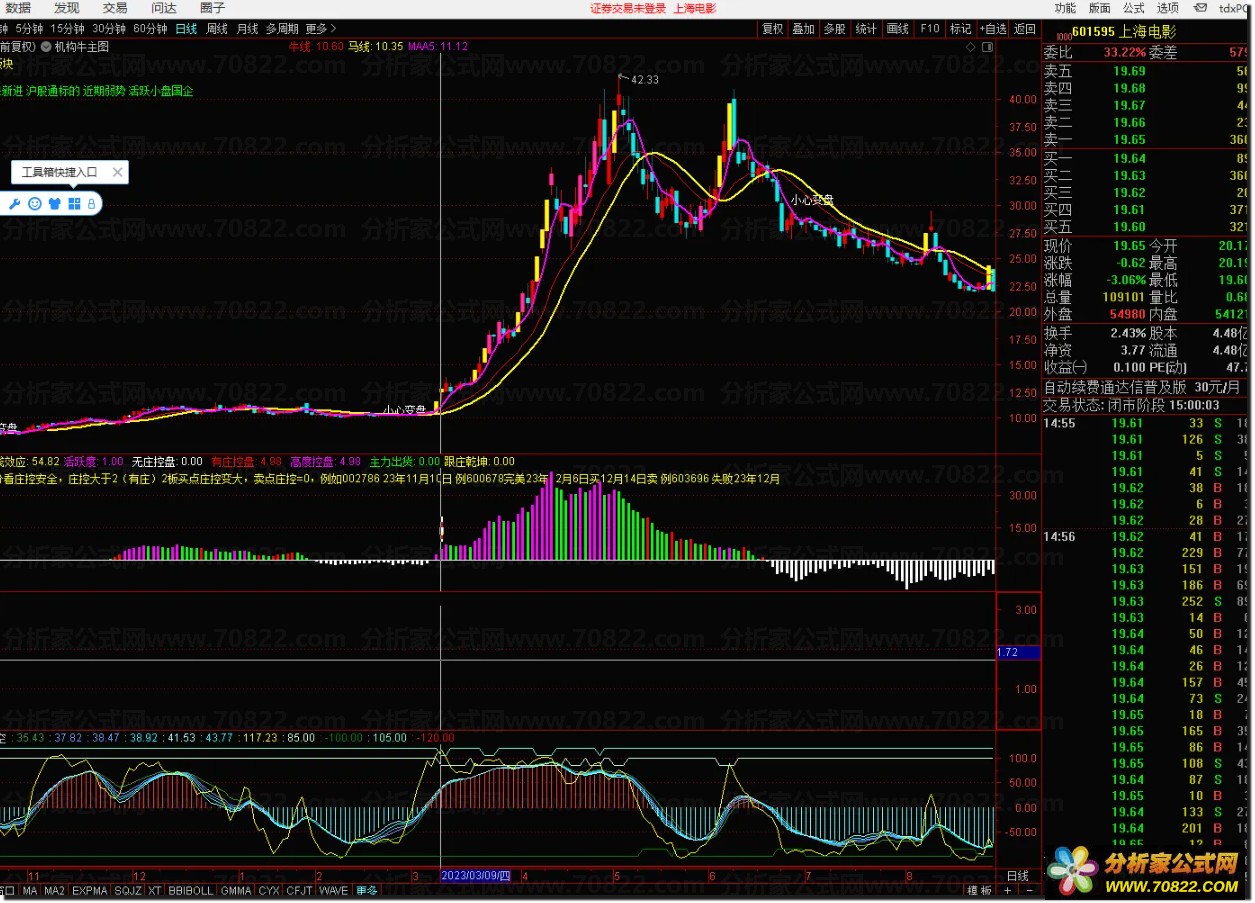
Task: Select the 日线 daily period tab
Action: [186, 29]
